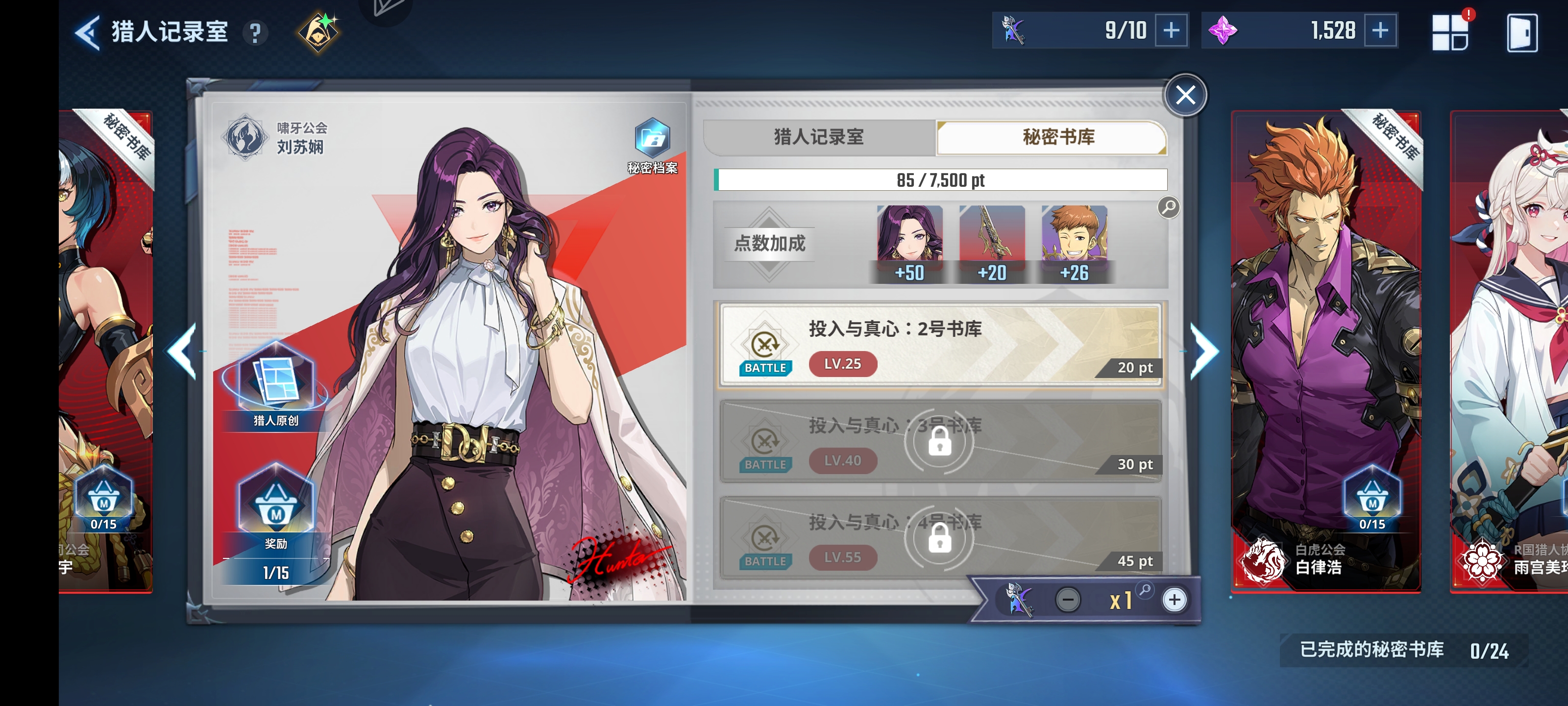Open the 白律浩 hunter card
This screenshot has height=706, width=1568.
pyautogui.click(x=1326, y=352)
